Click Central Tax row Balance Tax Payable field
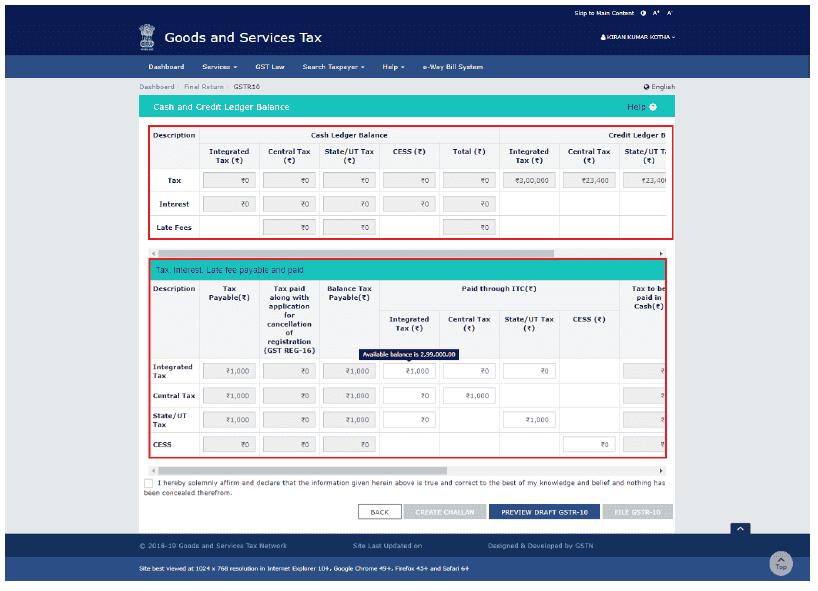 coord(349,396)
